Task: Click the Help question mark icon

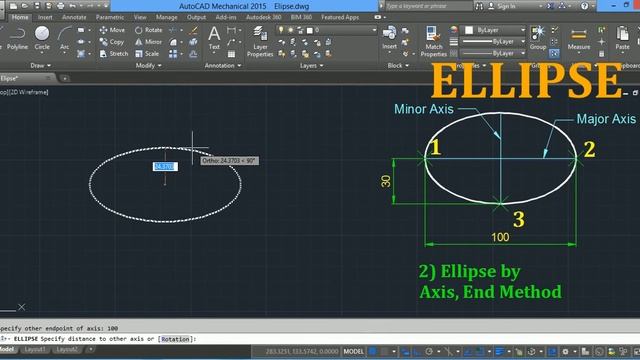Action: pos(584,6)
